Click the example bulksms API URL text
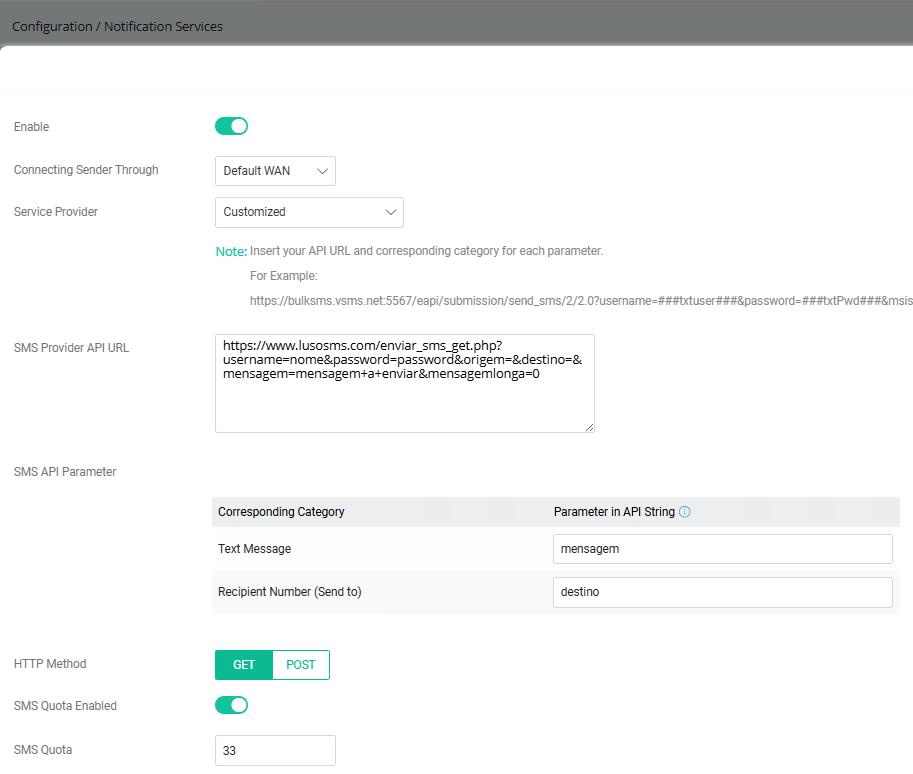This screenshot has width=913, height=774. click(580, 301)
